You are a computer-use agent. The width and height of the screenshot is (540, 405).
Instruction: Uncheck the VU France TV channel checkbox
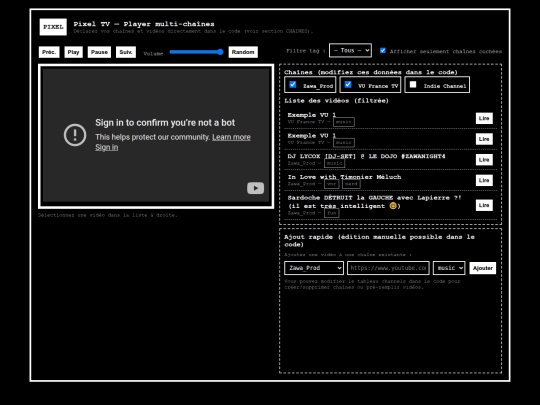(x=348, y=85)
